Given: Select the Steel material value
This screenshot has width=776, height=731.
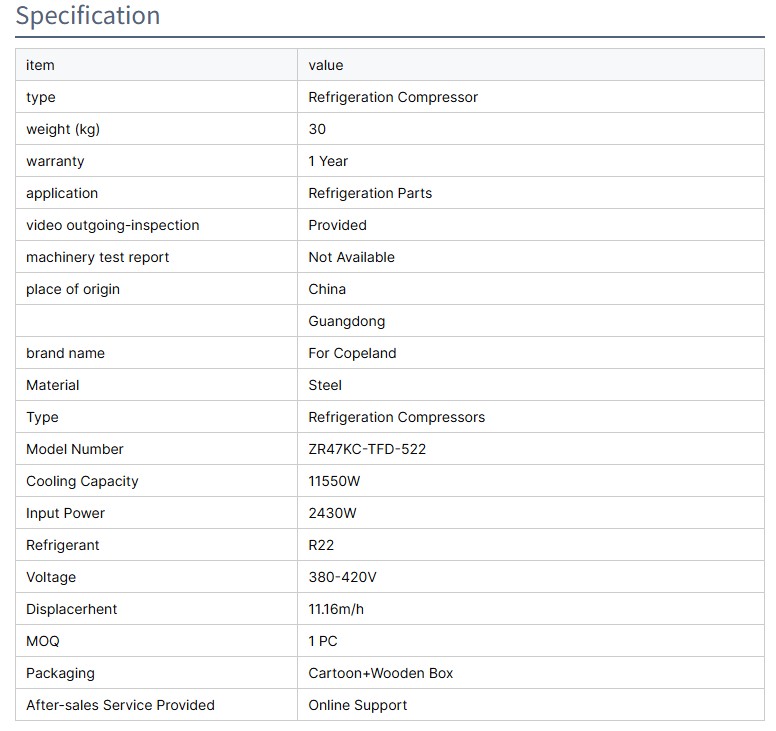Looking at the screenshot, I should 325,385.
